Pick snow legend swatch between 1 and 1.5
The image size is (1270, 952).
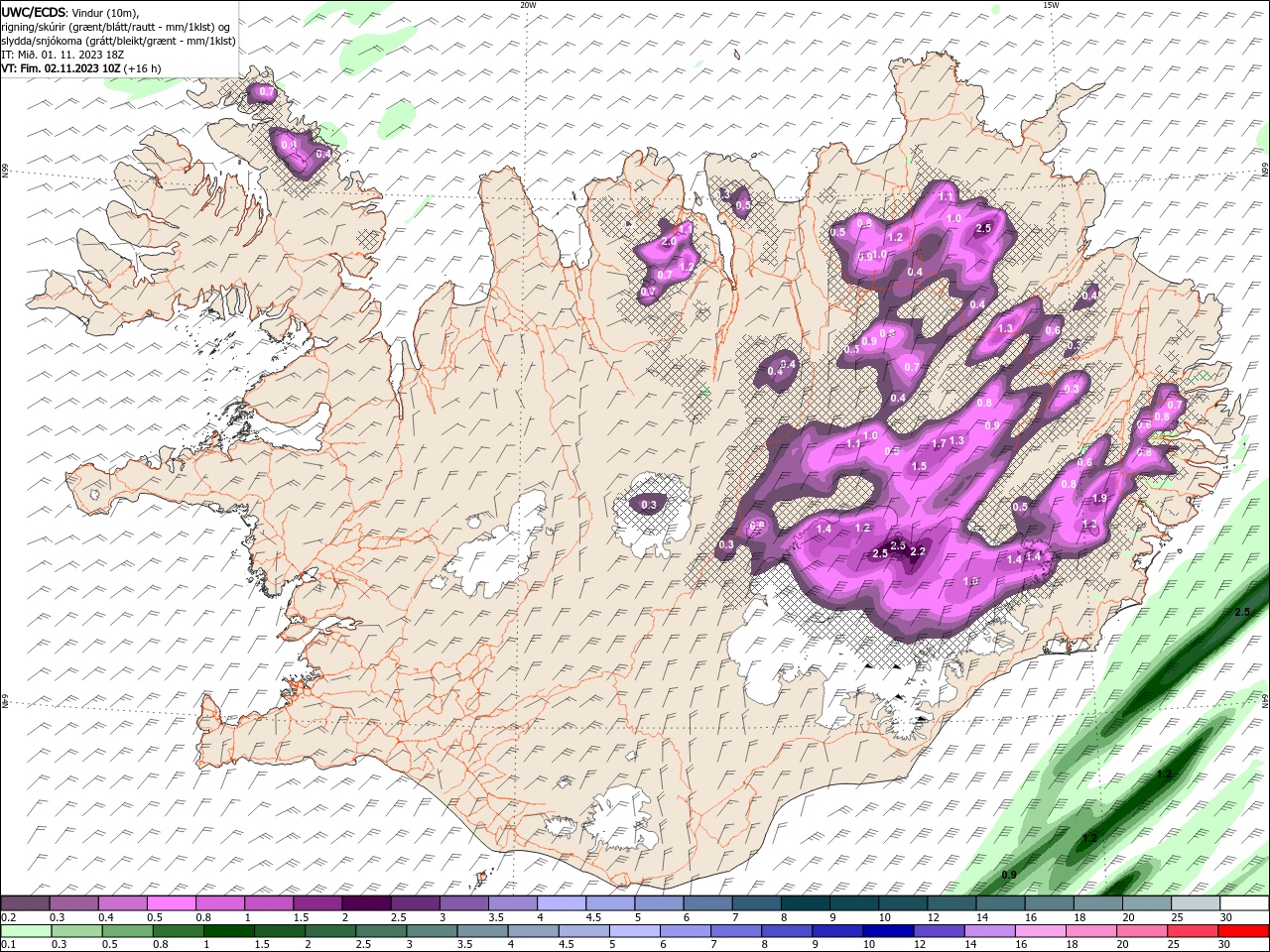[268, 903]
